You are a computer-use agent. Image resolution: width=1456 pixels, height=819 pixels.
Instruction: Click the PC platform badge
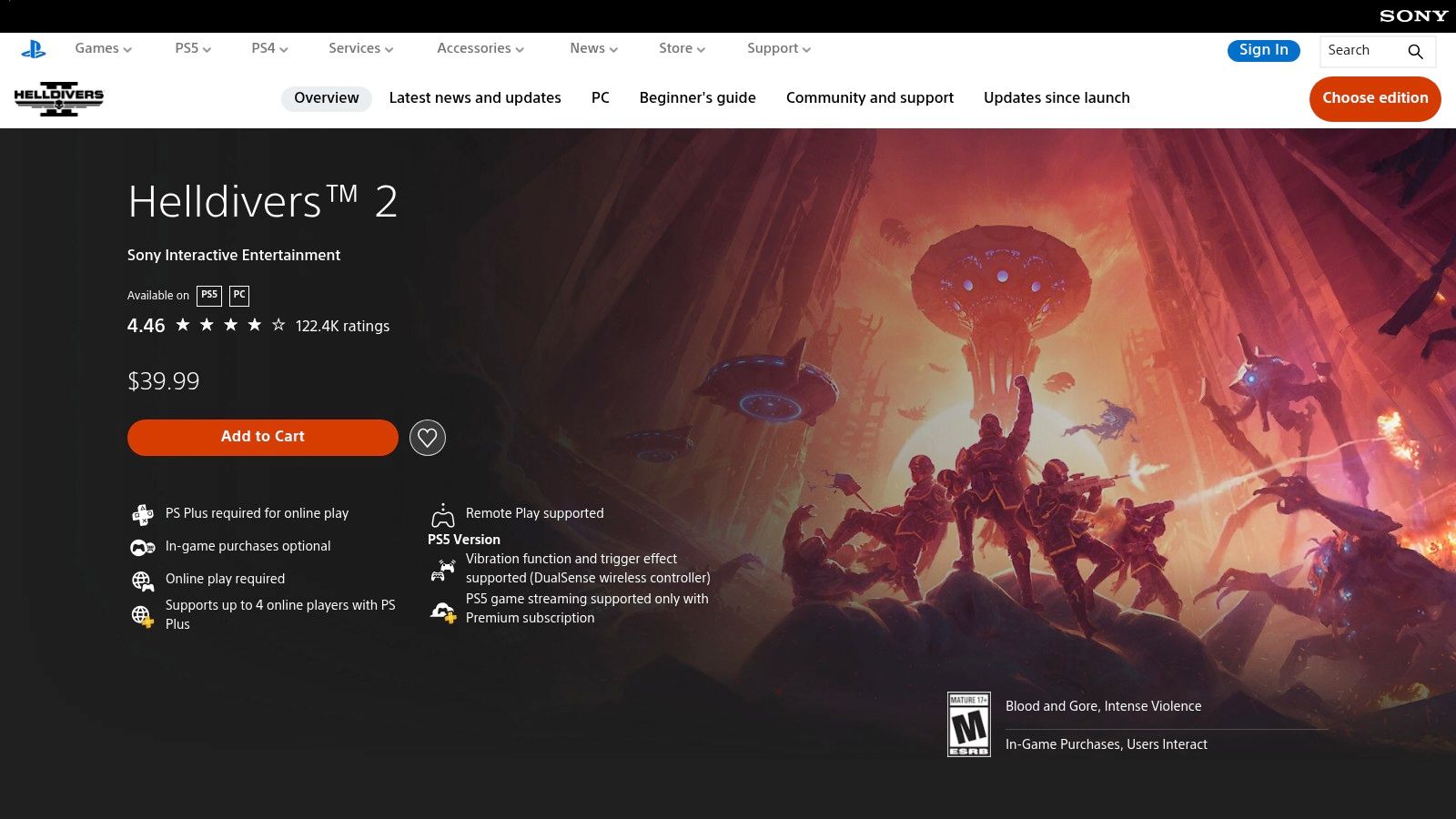point(239,296)
